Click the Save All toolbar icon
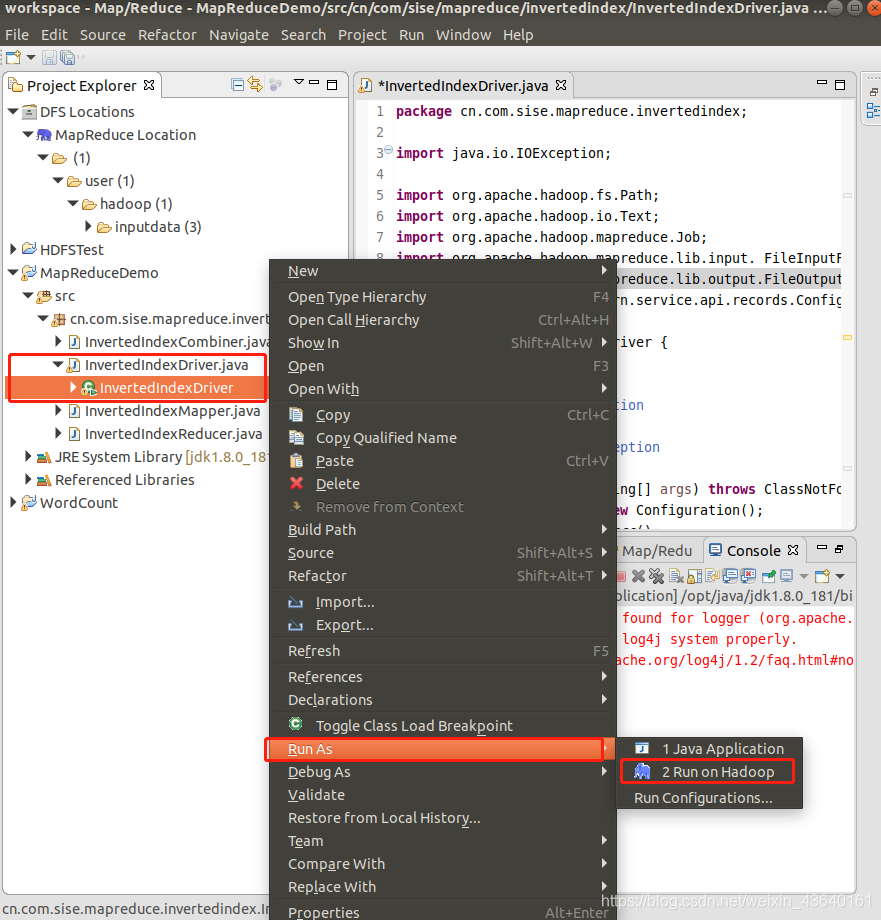The image size is (881, 920). pyautogui.click(x=68, y=58)
